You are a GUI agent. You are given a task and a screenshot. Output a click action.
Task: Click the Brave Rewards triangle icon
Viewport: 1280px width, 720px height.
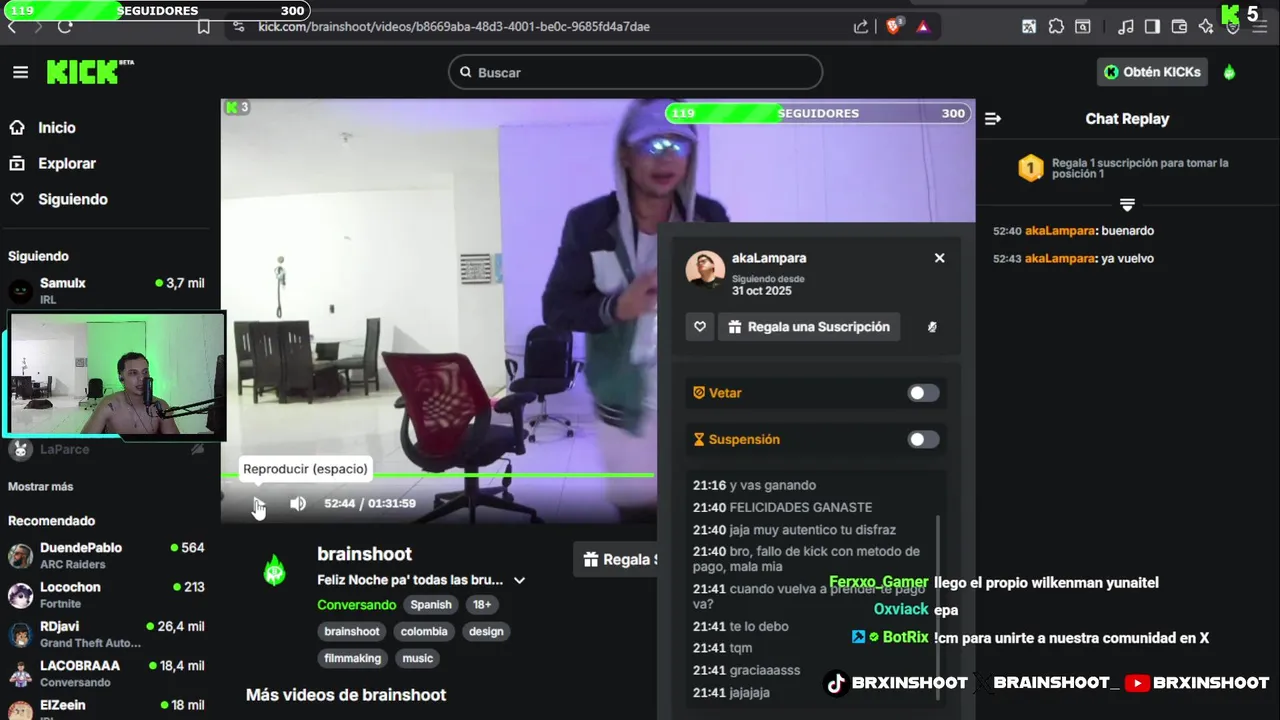click(923, 27)
